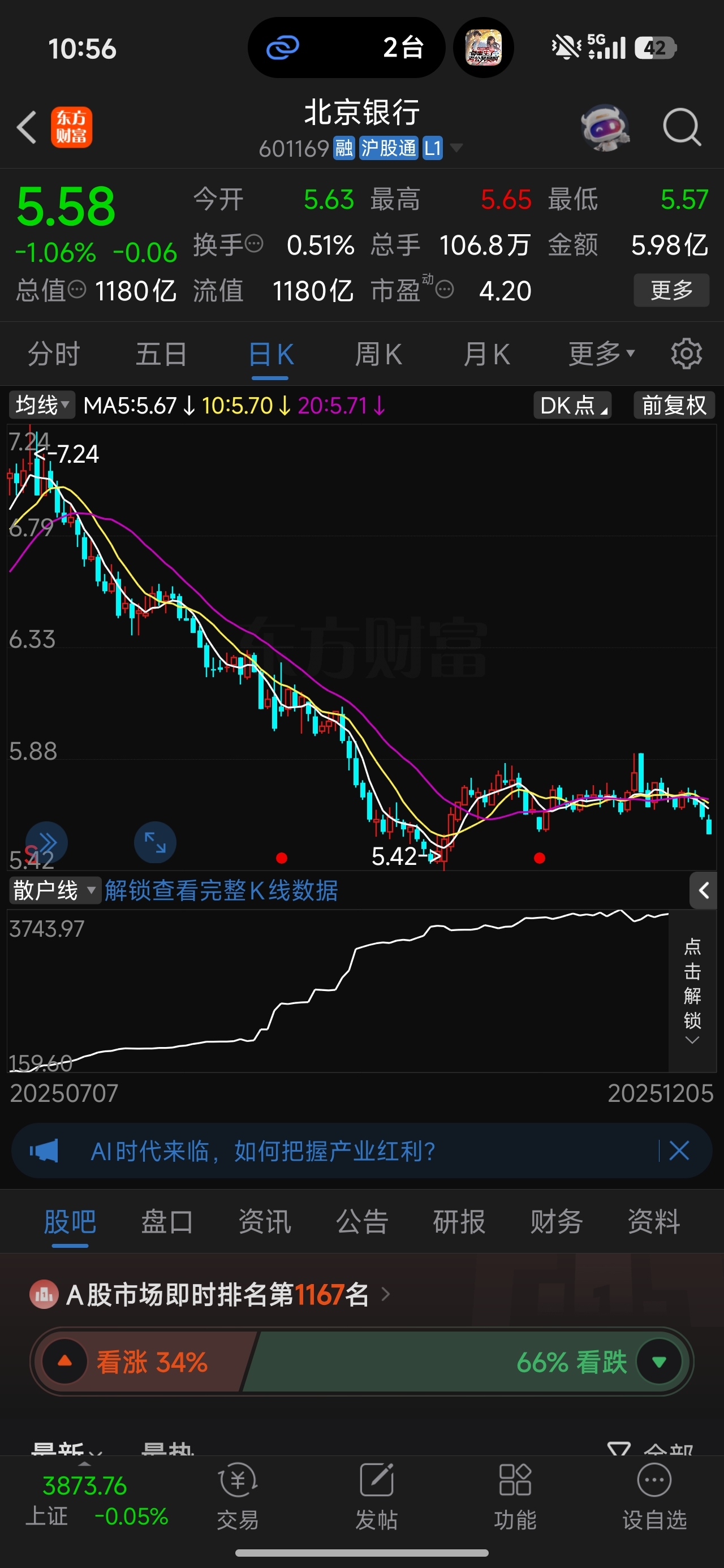Tap 点击解锁 vertical panel

pos(692,991)
